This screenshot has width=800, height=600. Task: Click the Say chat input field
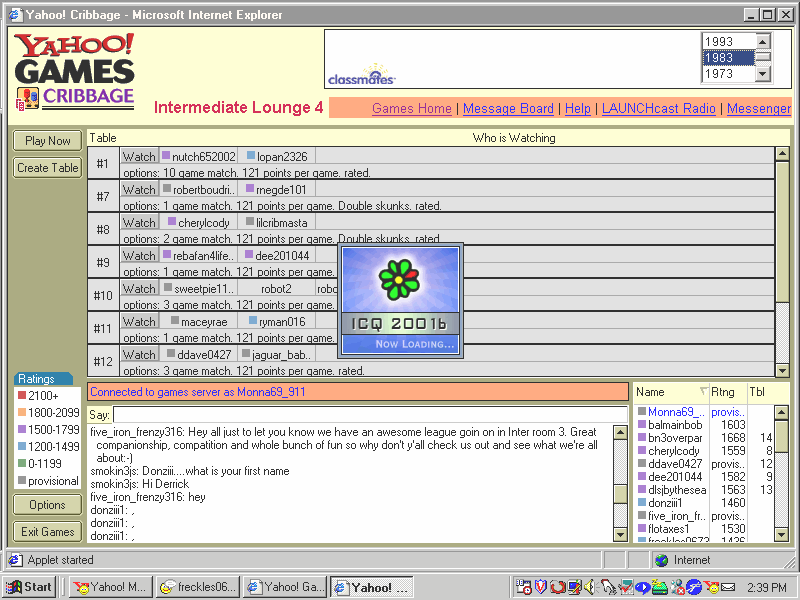[370, 414]
